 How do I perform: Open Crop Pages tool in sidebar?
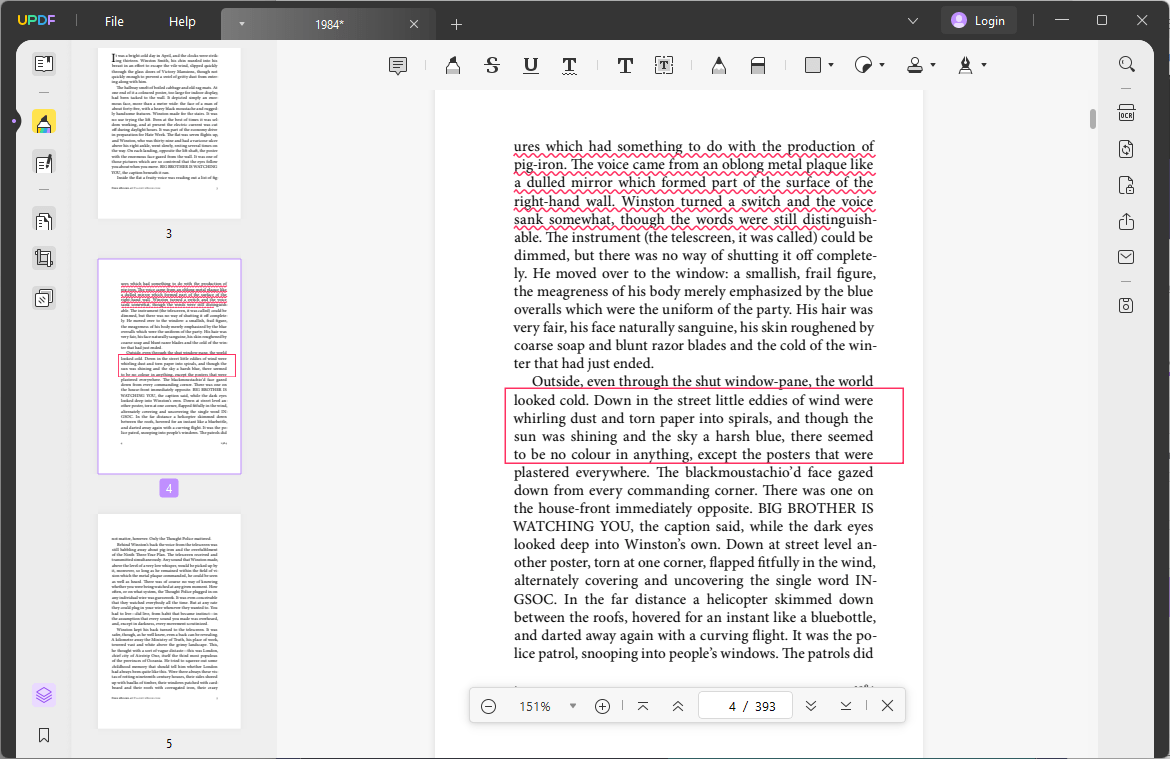pyautogui.click(x=44, y=258)
